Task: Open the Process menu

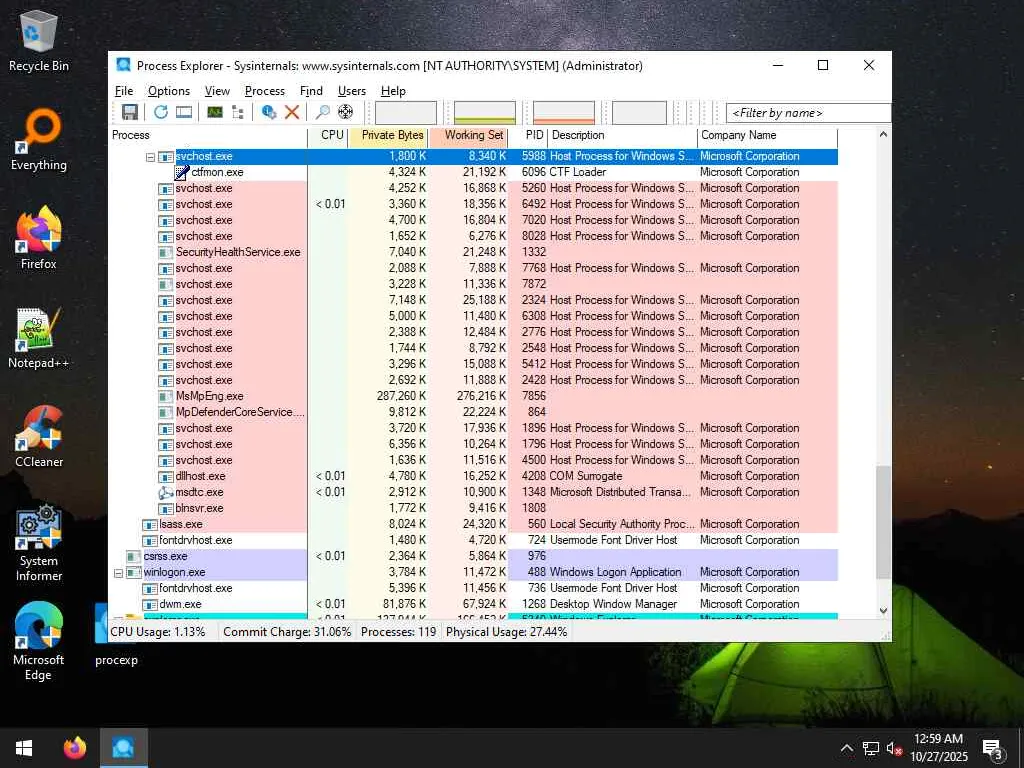Action: click(x=264, y=91)
